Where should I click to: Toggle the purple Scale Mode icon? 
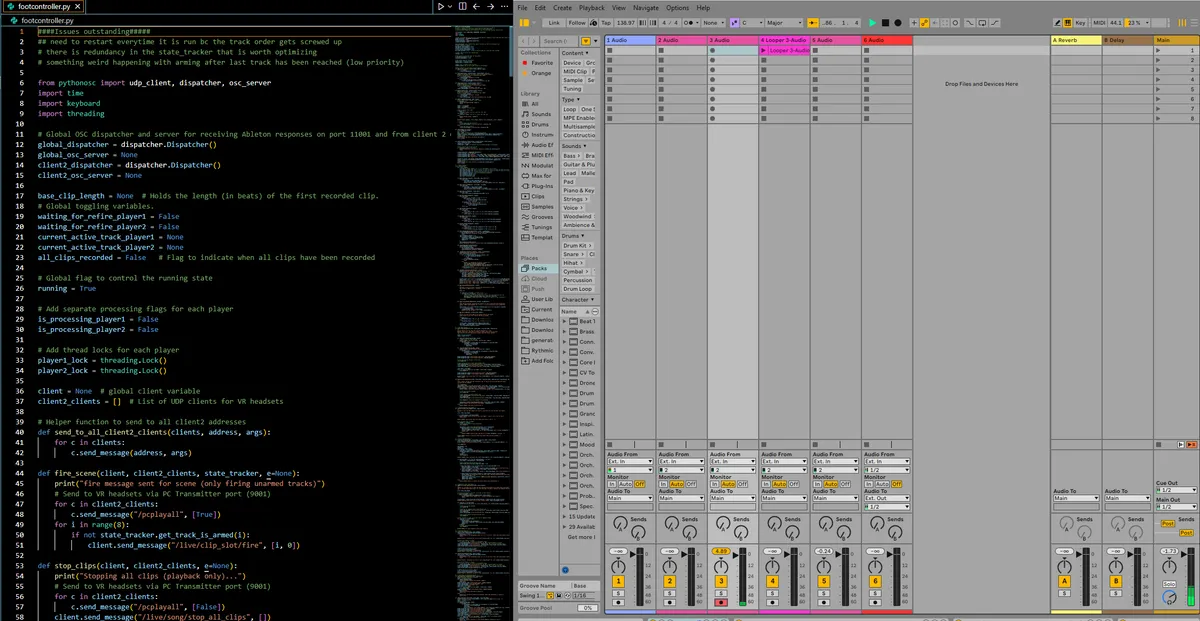[734, 23]
